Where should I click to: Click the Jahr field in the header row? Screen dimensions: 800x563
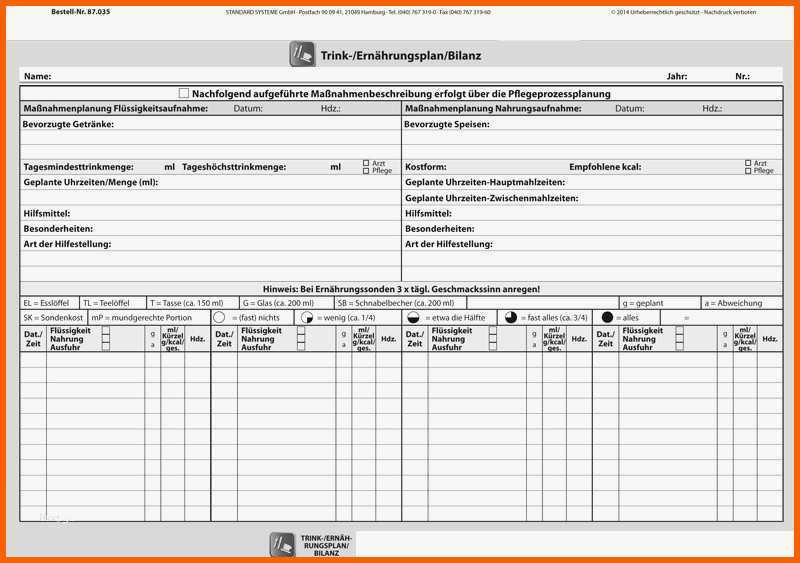point(710,76)
